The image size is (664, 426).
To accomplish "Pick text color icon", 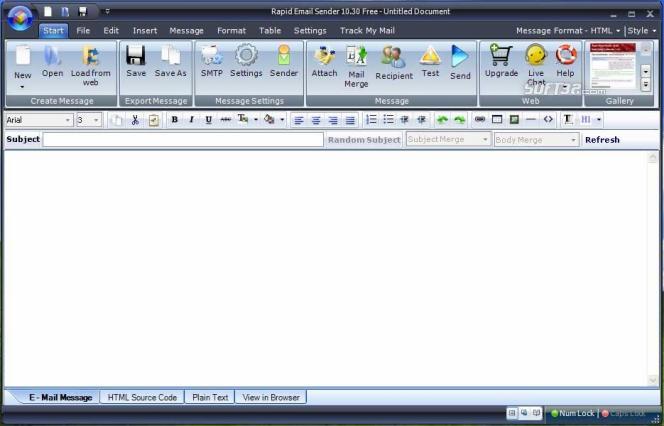I will point(243,119).
